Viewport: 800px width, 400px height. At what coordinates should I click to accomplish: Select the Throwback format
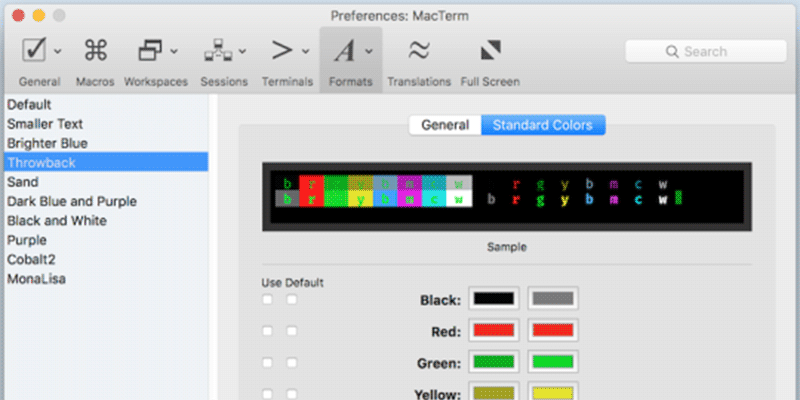pos(107,163)
